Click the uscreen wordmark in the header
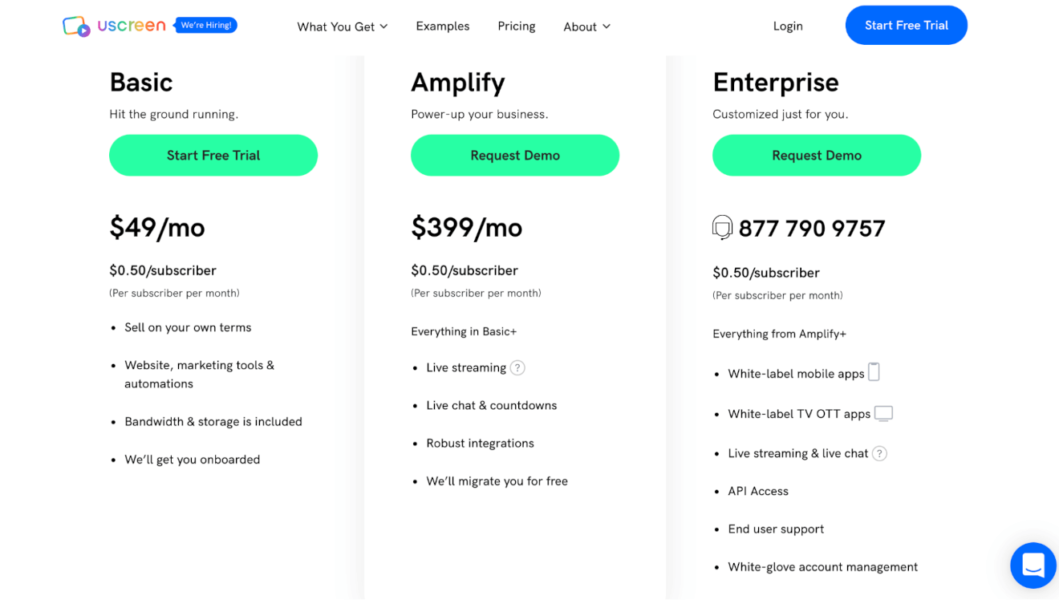The height and width of the screenshot is (600, 1059). [x=133, y=25]
